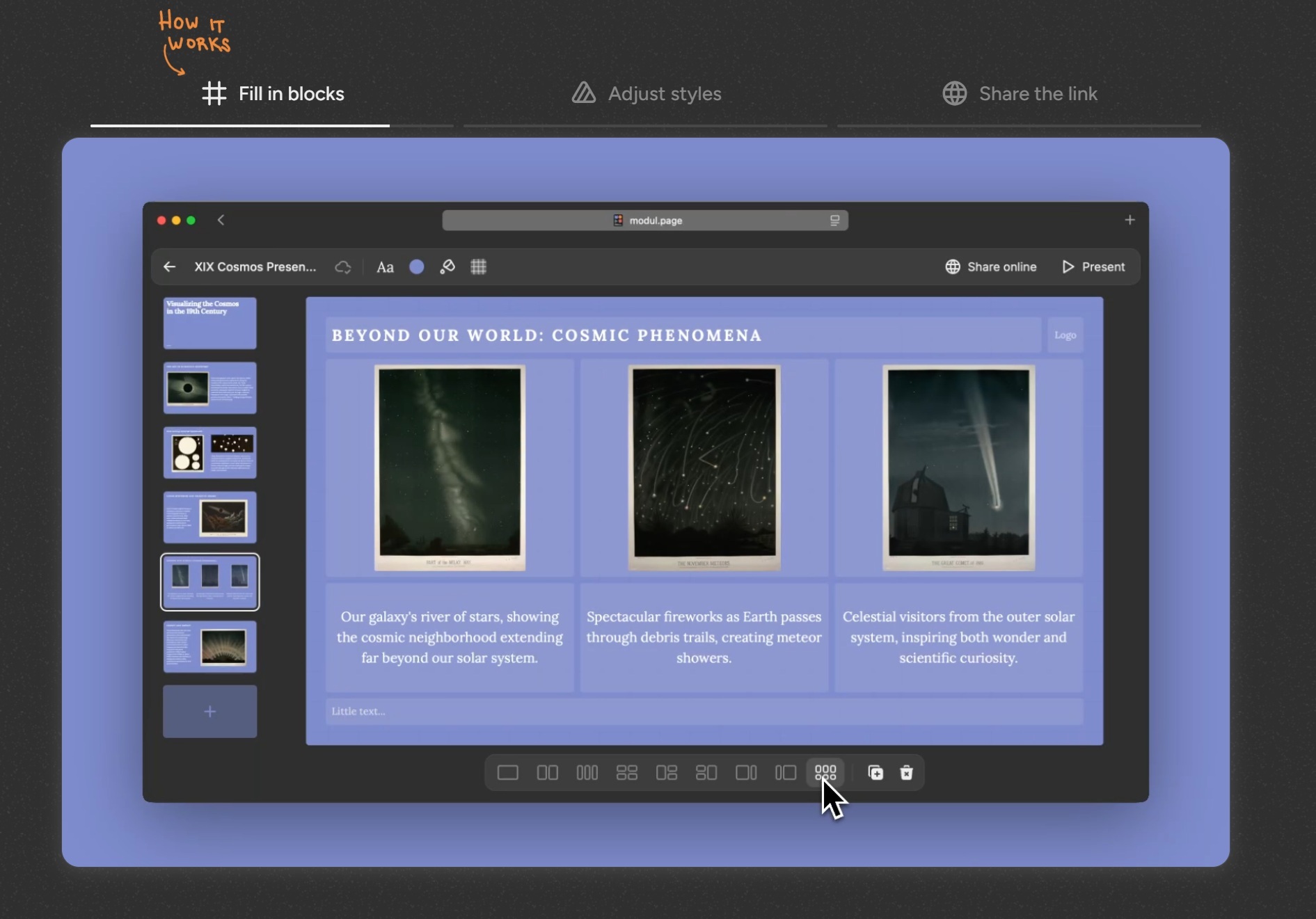Image resolution: width=1316 pixels, height=919 pixels.
Task: Open the paint bucket fill tool
Action: pos(447,266)
